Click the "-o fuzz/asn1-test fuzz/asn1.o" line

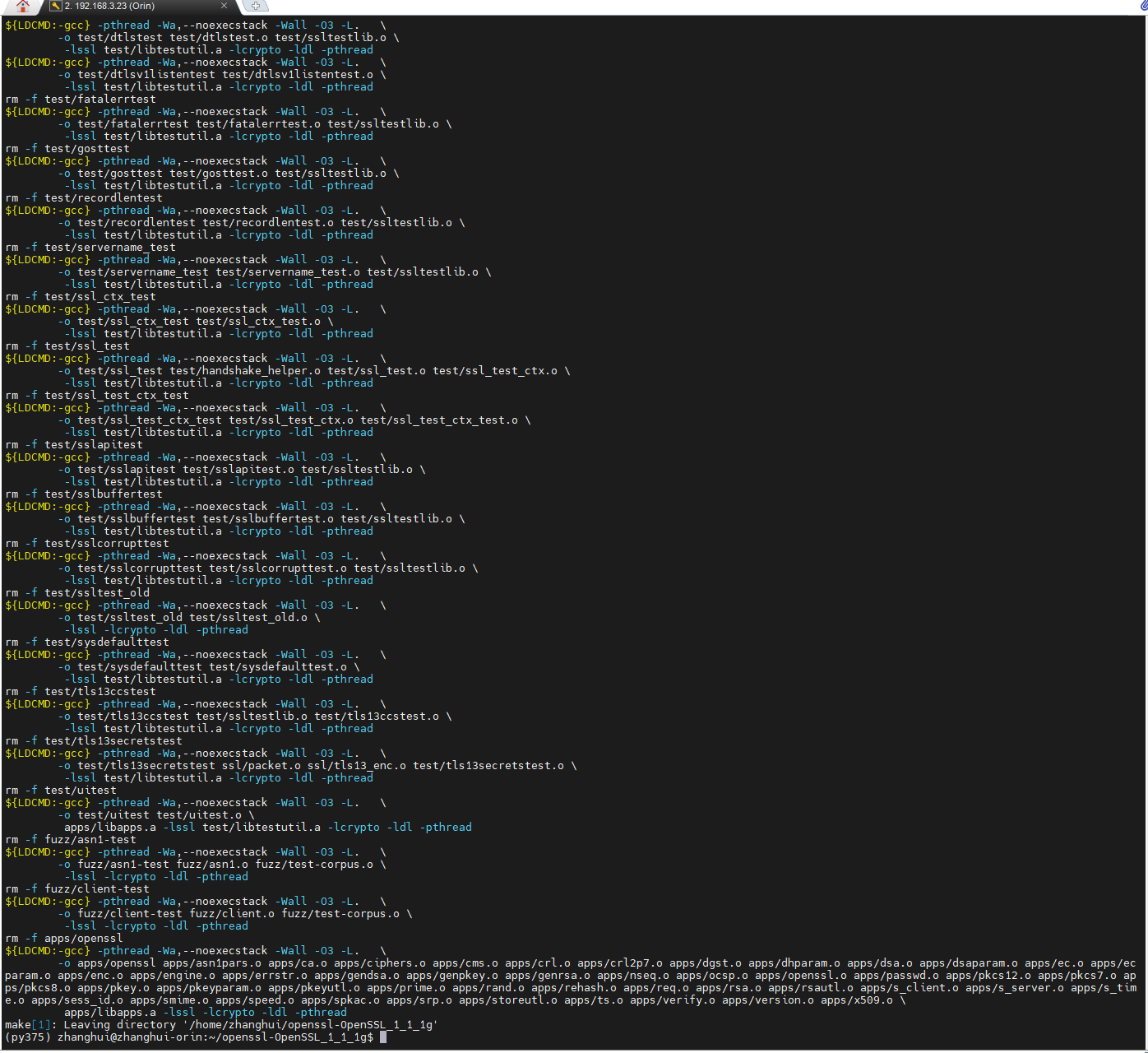(222, 865)
